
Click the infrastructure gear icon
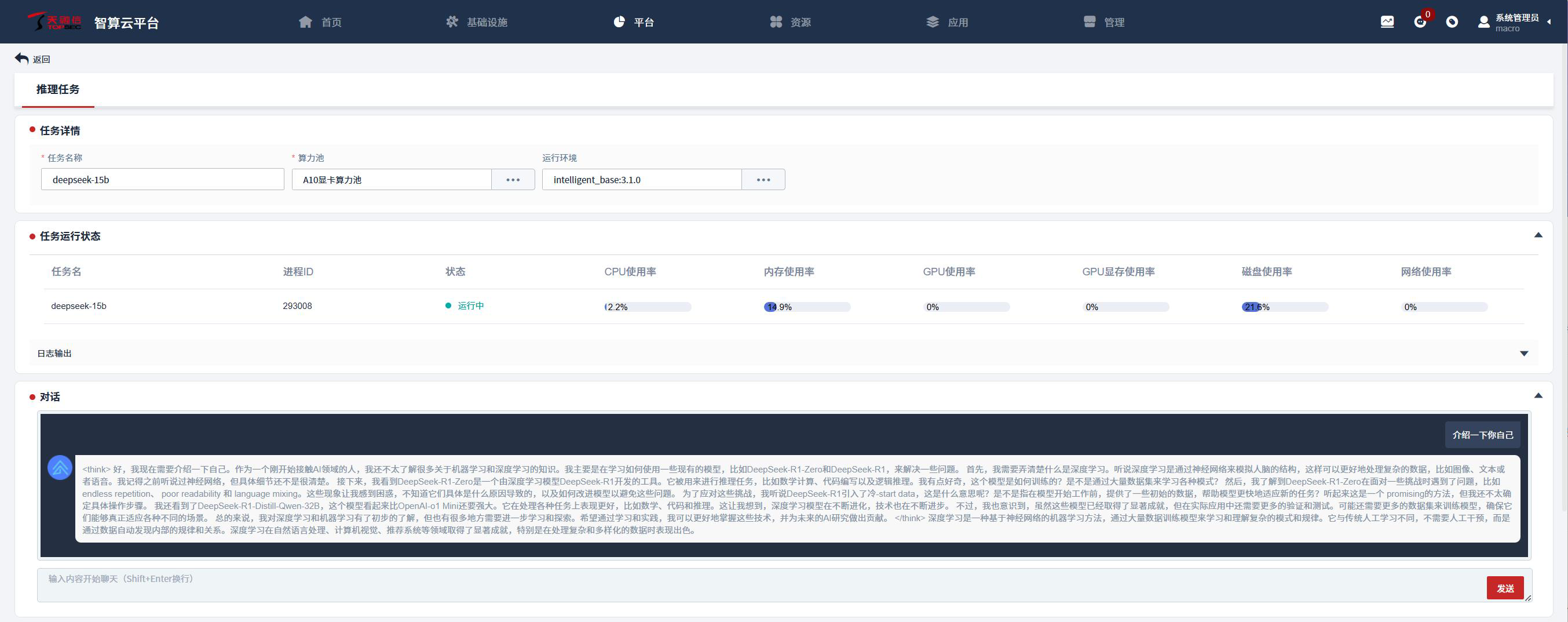click(452, 22)
